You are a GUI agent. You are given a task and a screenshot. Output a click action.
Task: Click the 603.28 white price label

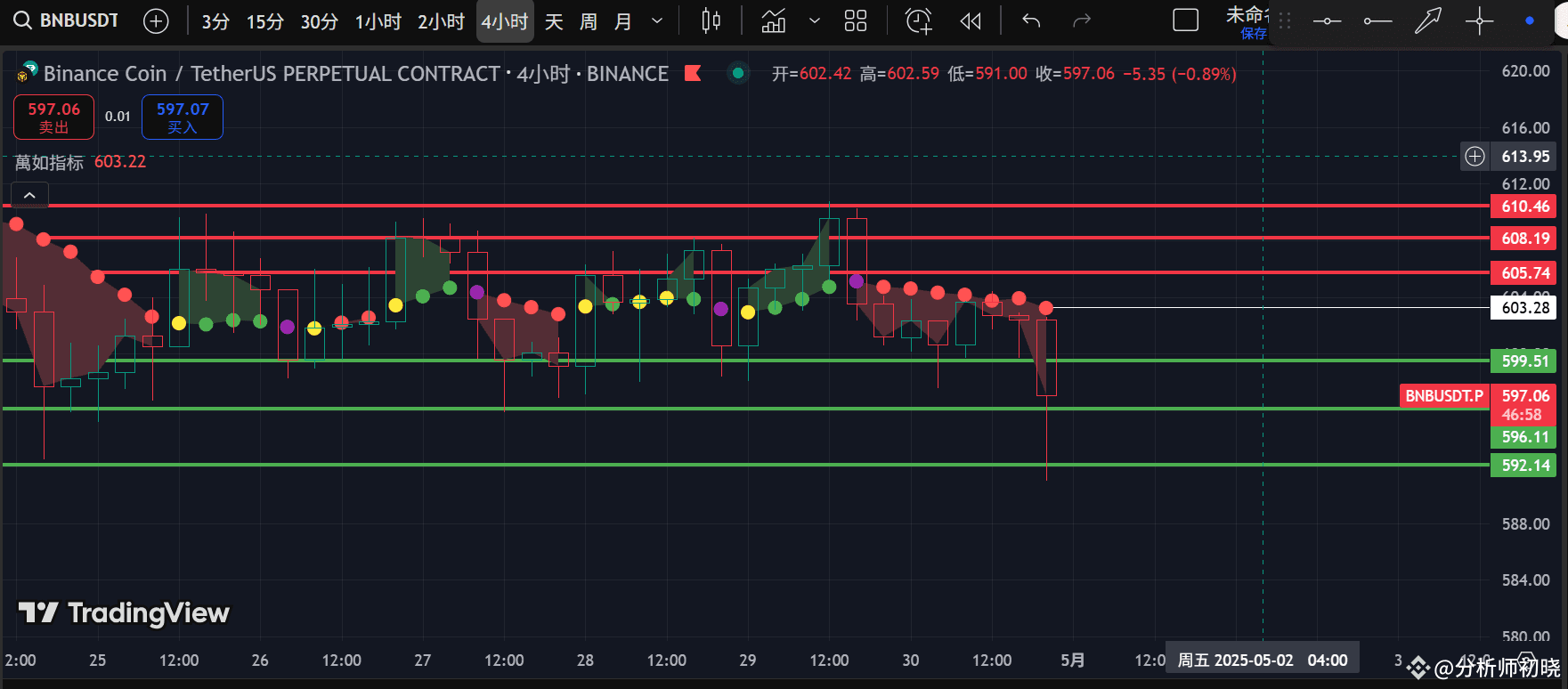(1523, 308)
